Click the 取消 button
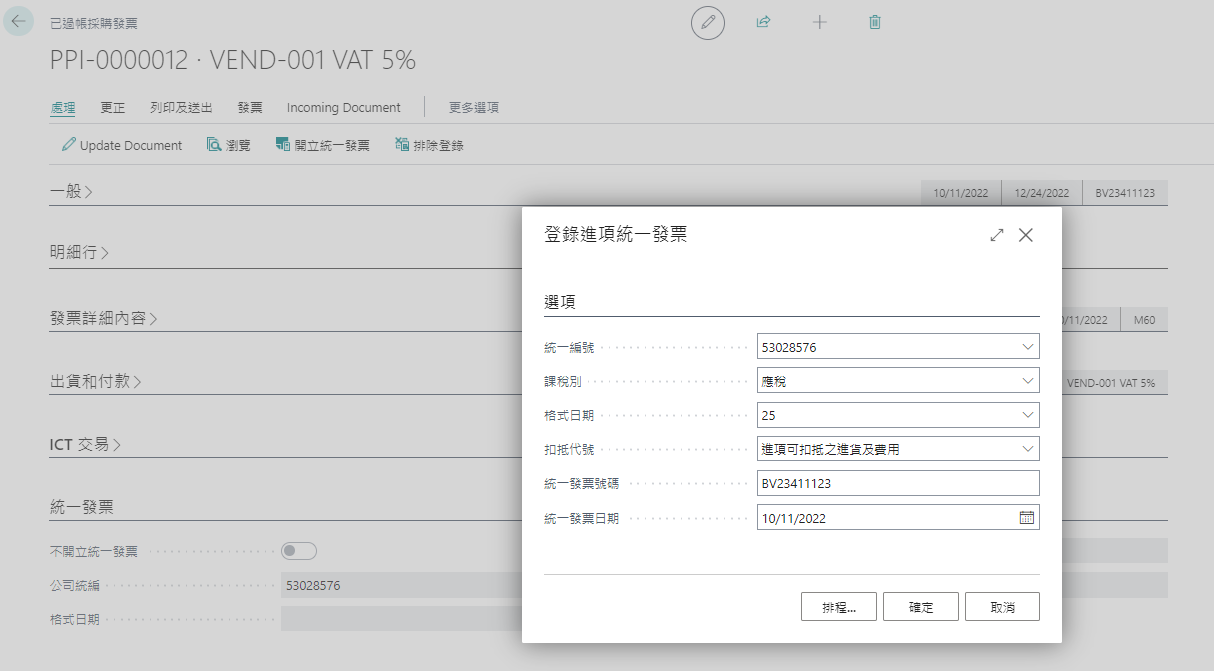 point(1002,607)
